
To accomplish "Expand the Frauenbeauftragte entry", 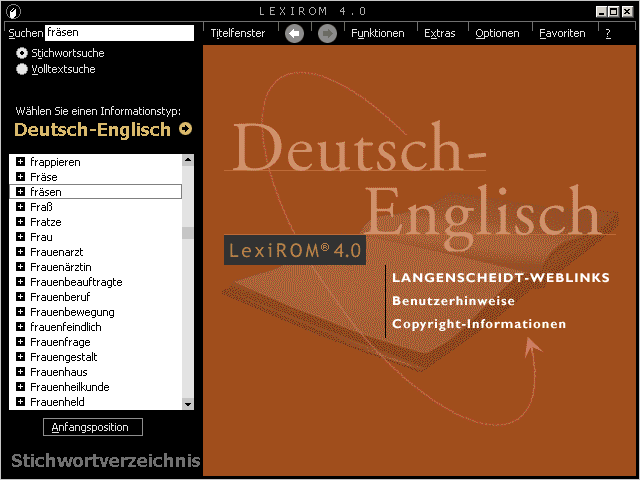I will click(20, 282).
